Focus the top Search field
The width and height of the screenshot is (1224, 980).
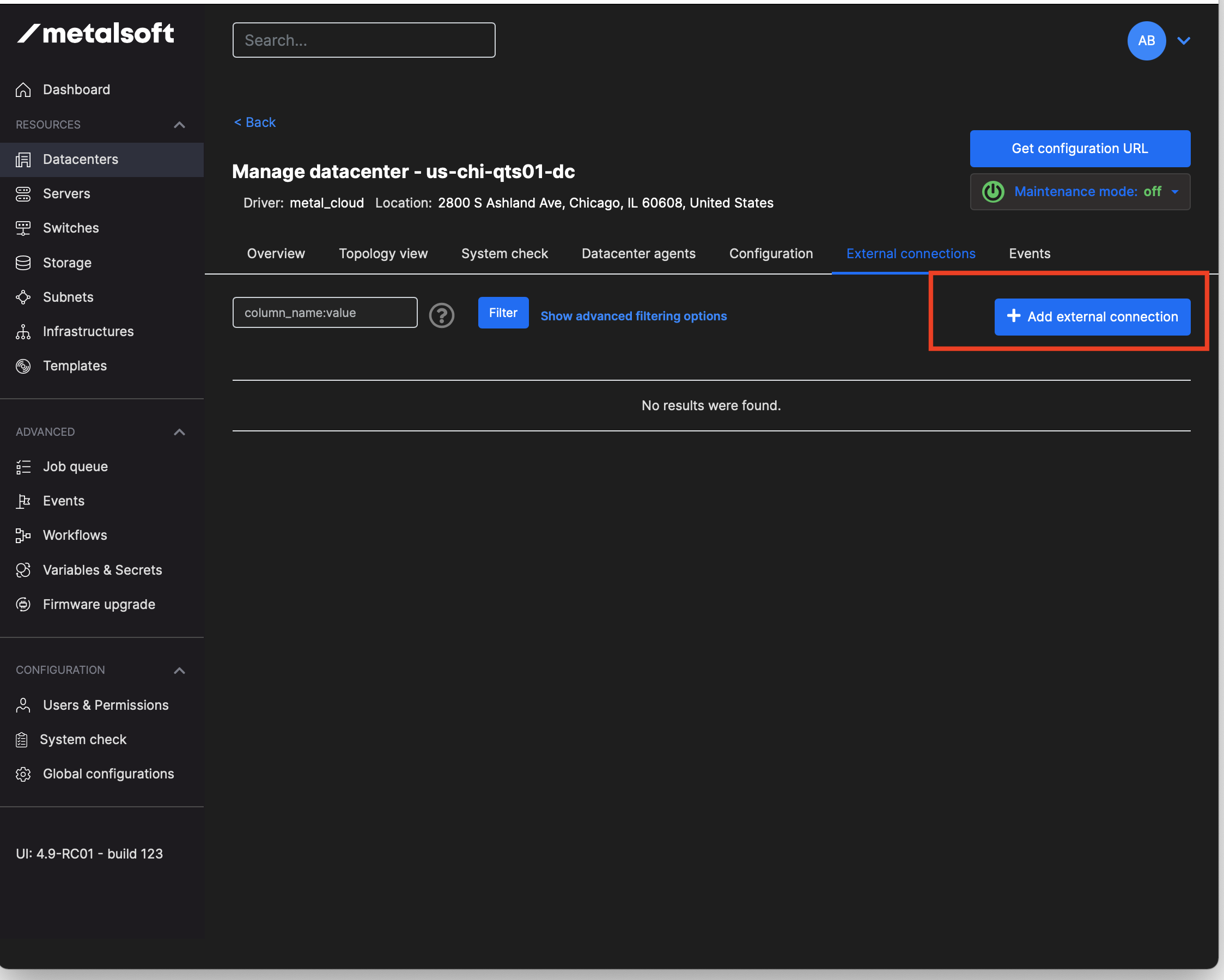pos(364,40)
